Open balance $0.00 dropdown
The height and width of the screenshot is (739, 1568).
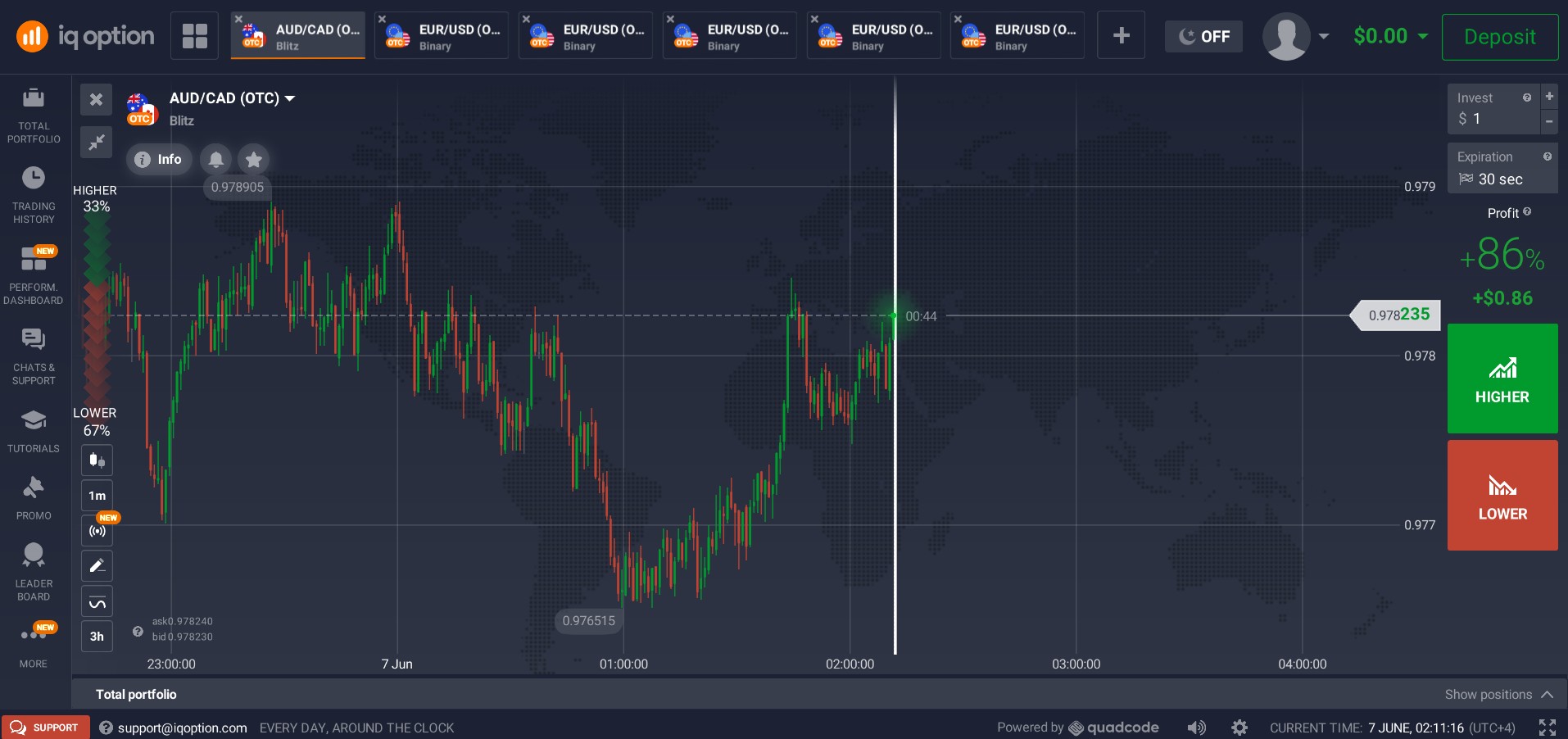1391,36
